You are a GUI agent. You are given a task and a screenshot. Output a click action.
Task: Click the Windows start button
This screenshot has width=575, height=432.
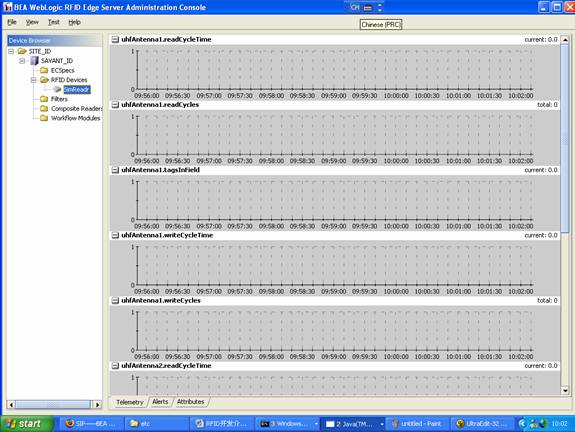pos(26,424)
